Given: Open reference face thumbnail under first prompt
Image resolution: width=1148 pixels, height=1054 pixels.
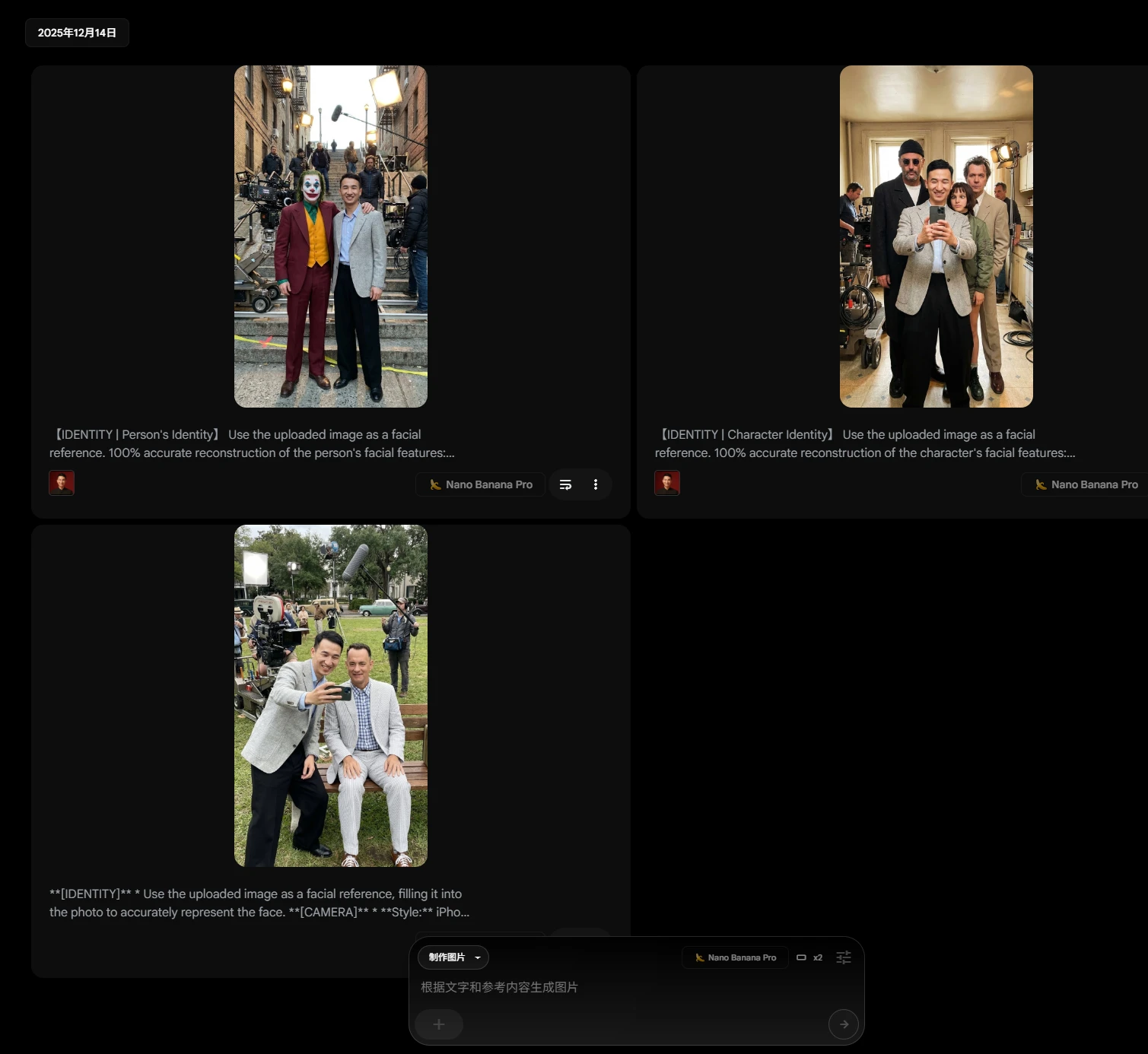Looking at the screenshot, I should [x=62, y=483].
